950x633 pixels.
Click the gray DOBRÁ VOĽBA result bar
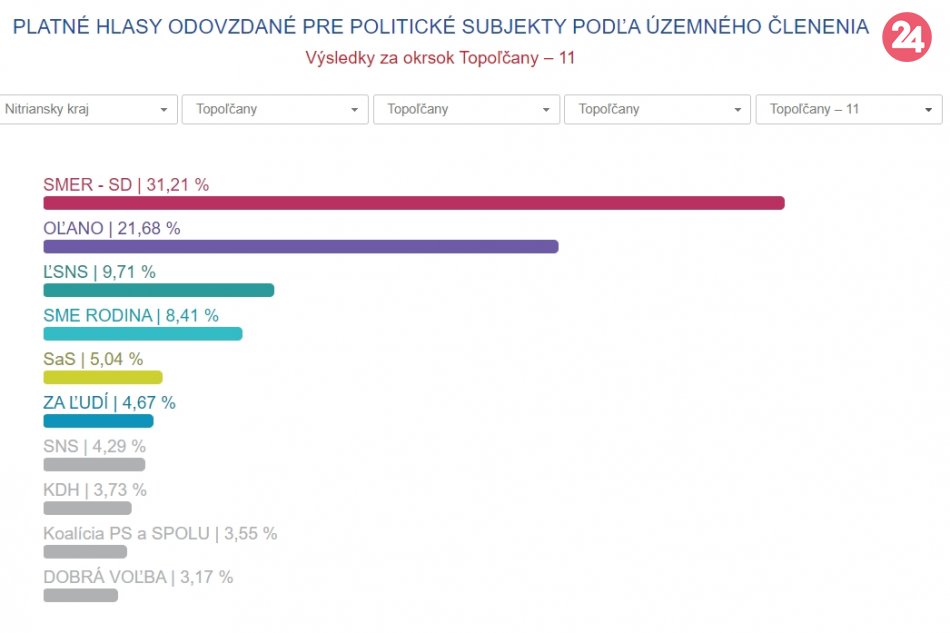pyautogui.click(x=80, y=595)
